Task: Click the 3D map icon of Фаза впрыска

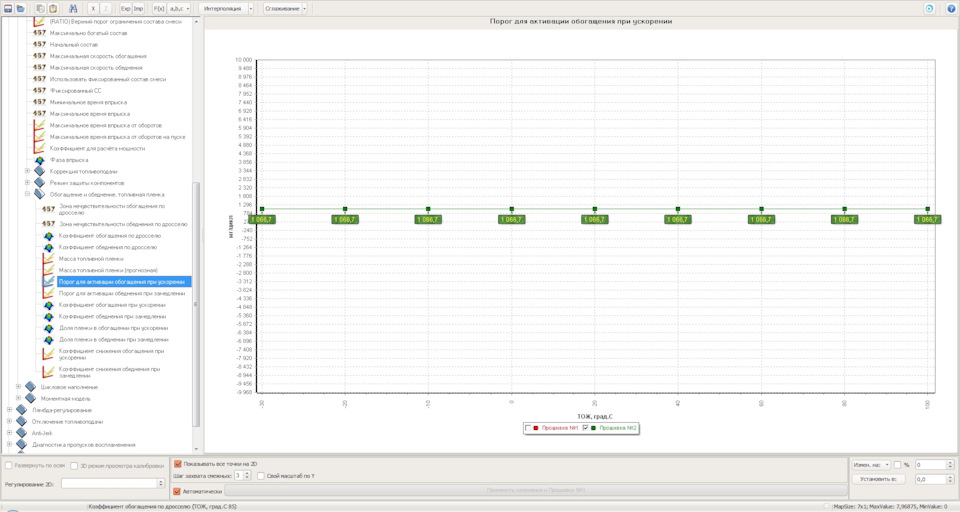Action: [x=39, y=160]
